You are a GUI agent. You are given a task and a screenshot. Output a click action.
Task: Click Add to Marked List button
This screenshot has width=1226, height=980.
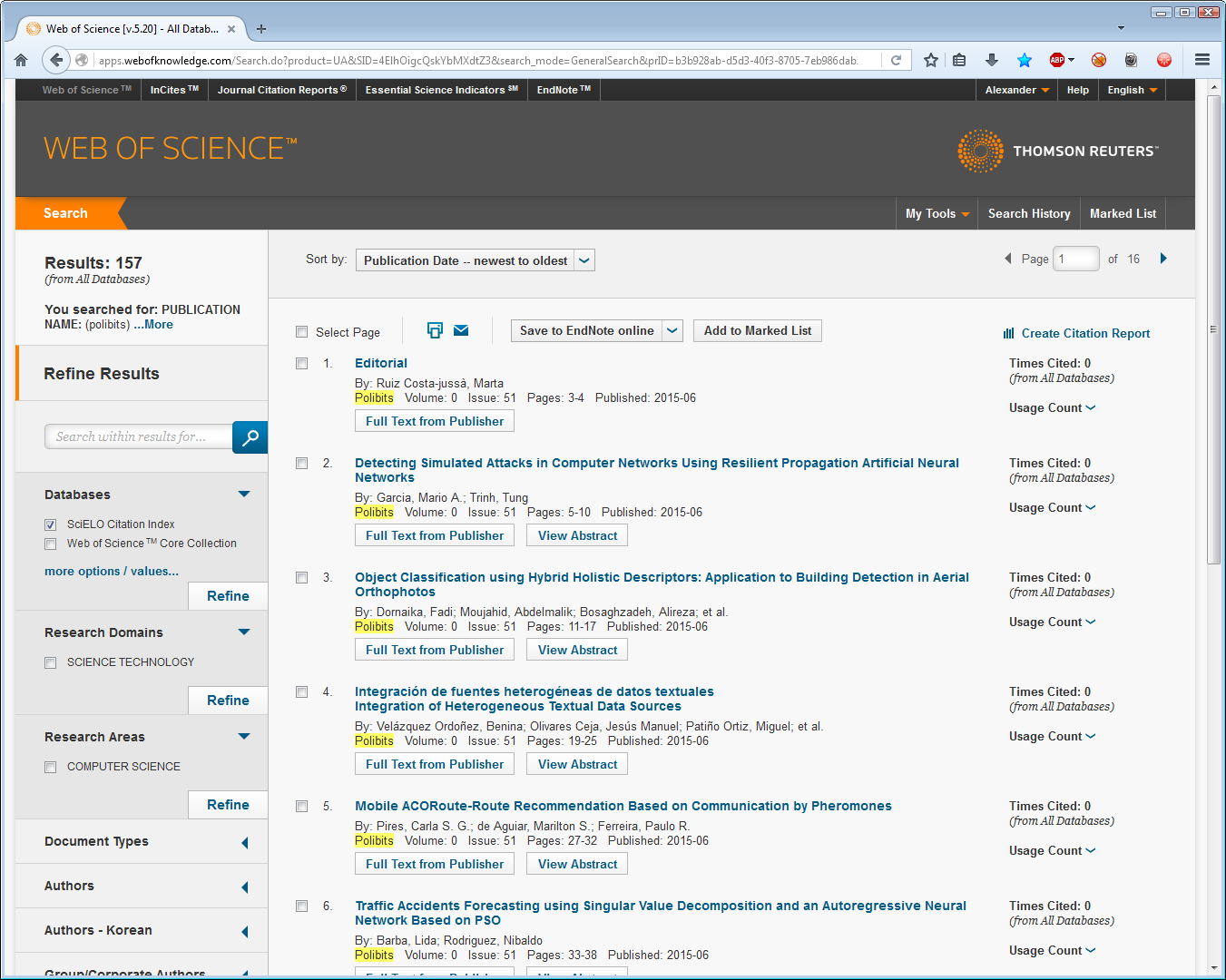tap(758, 330)
